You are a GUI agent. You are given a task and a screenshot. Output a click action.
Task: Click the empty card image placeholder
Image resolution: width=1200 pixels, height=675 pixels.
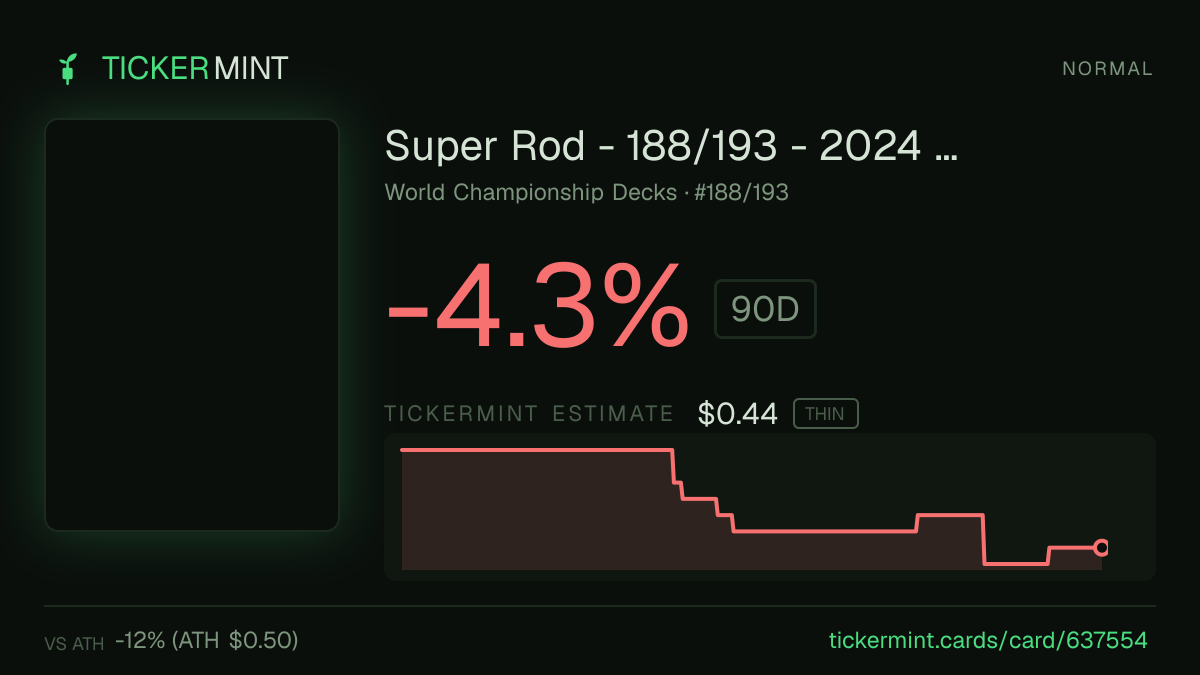pyautogui.click(x=192, y=325)
